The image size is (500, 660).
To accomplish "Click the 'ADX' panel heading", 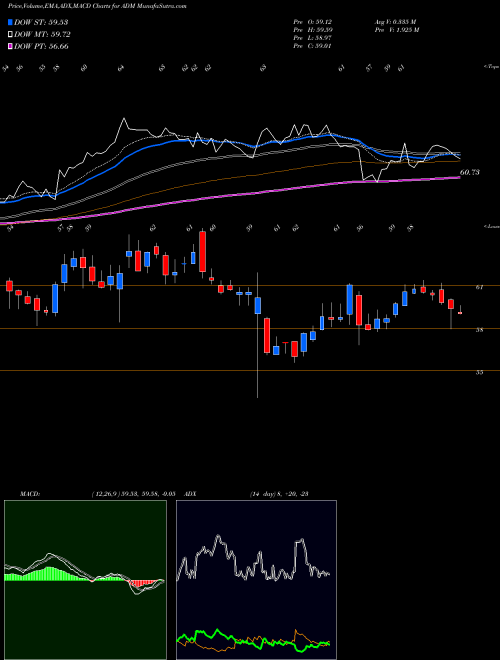I will pyautogui.click(x=191, y=494).
